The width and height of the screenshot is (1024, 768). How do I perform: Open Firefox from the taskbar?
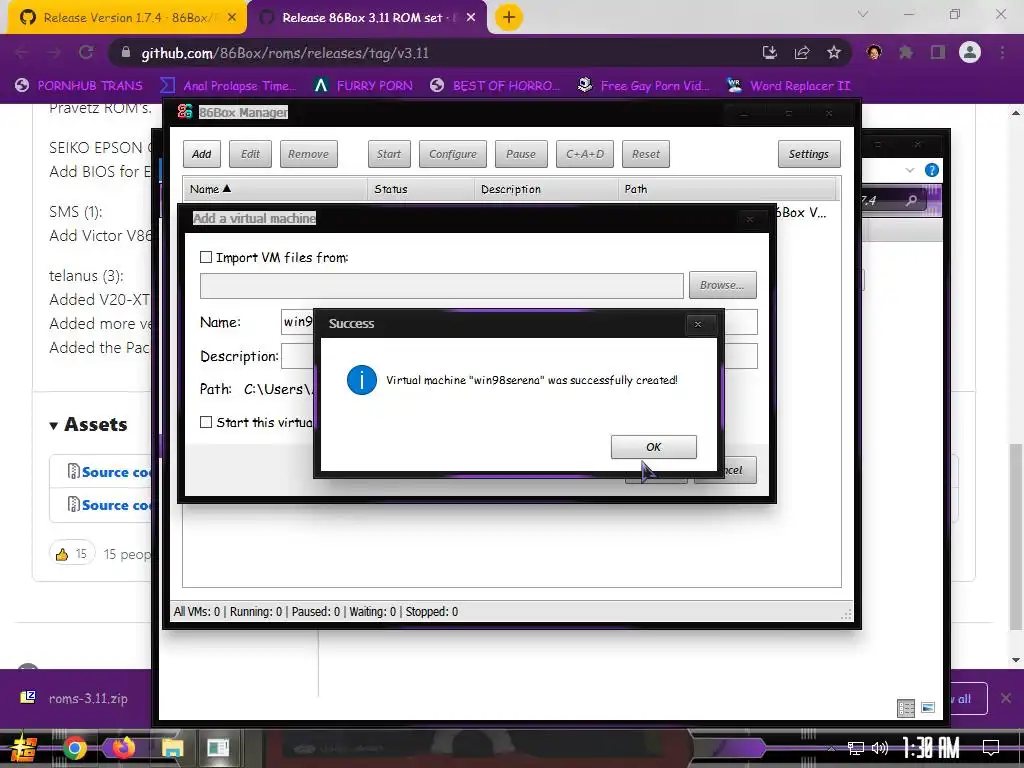coord(123,748)
